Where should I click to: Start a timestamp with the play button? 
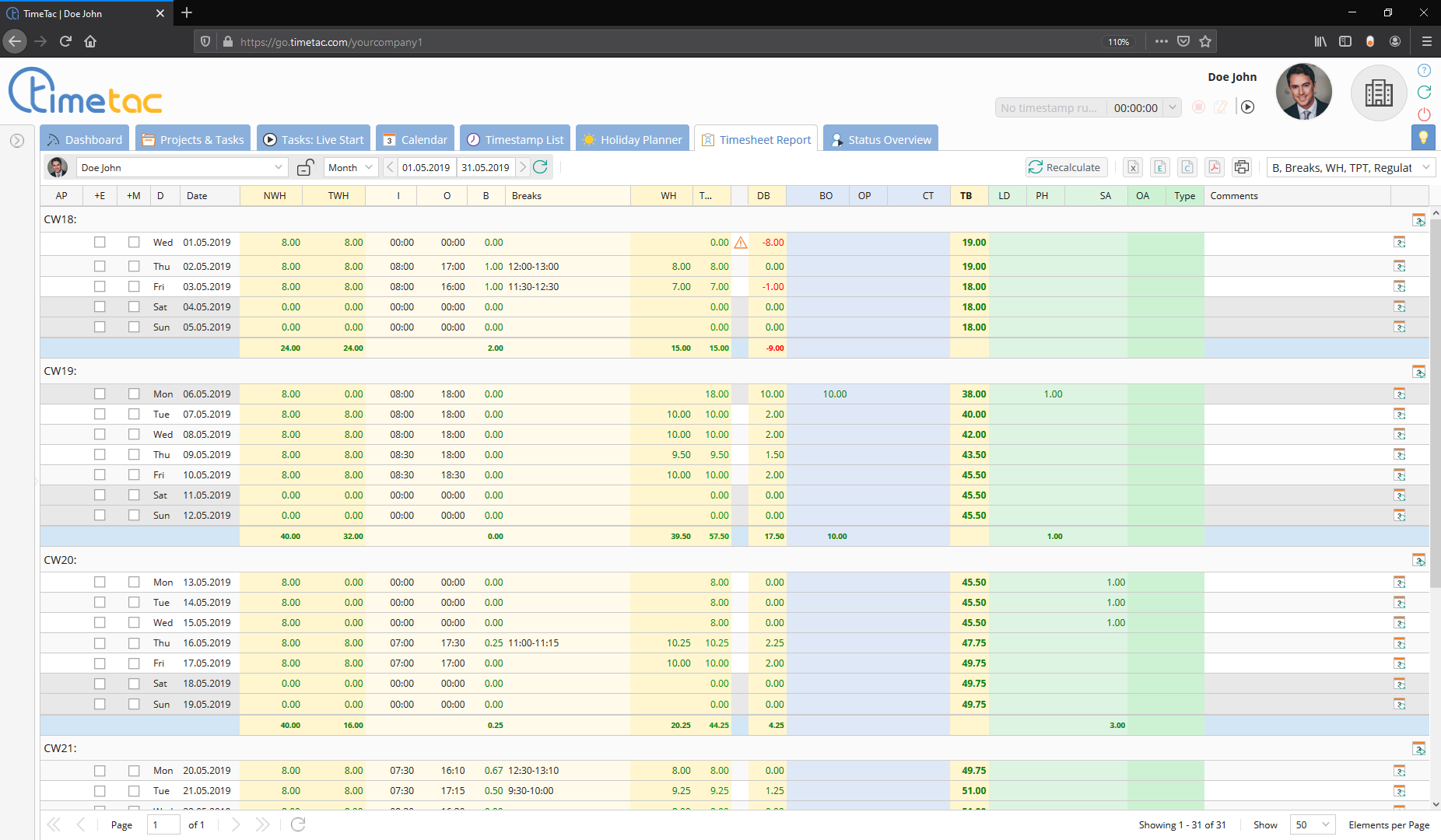[x=1248, y=107]
